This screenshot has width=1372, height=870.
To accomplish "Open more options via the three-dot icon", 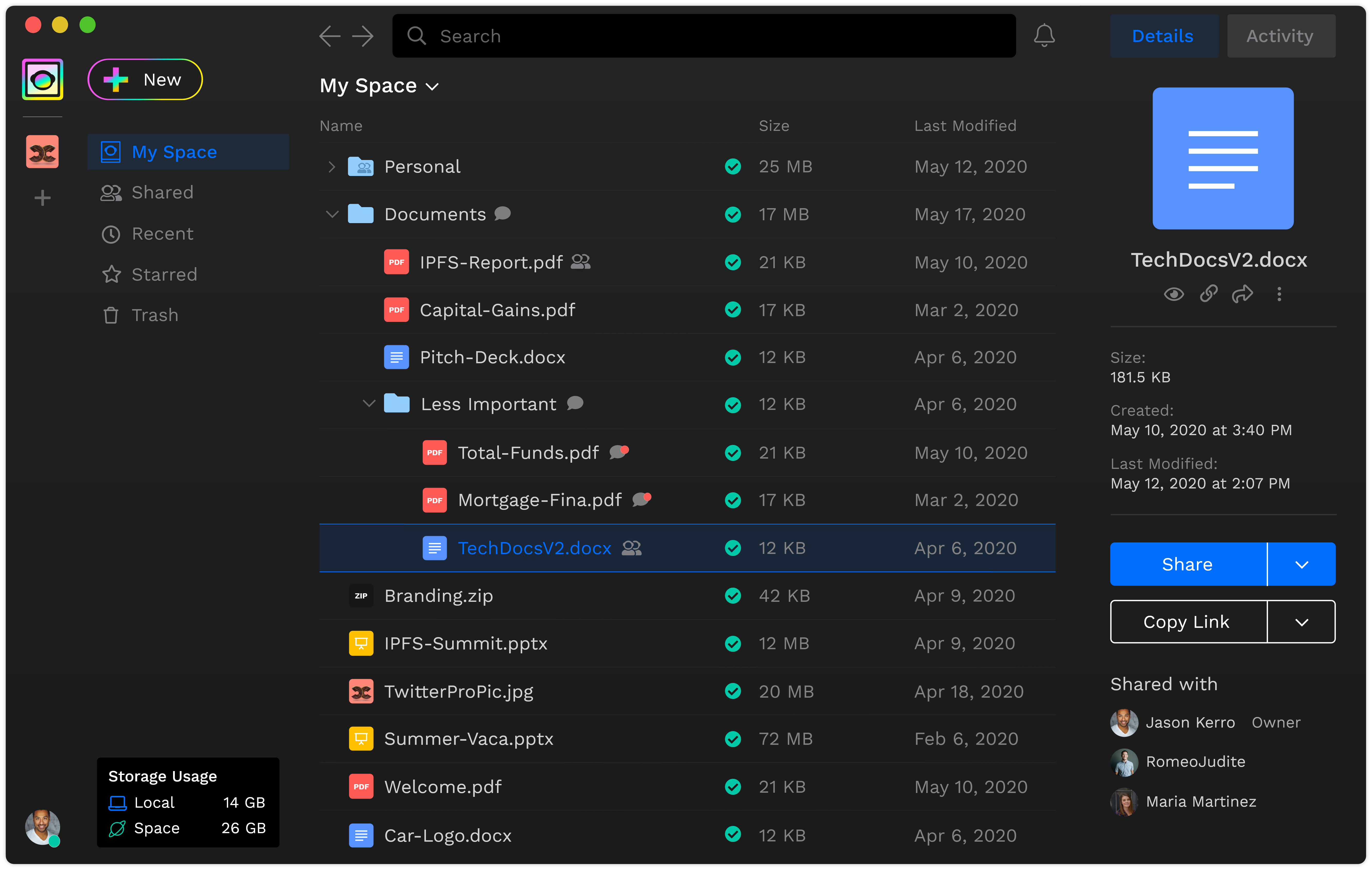I will 1279,294.
